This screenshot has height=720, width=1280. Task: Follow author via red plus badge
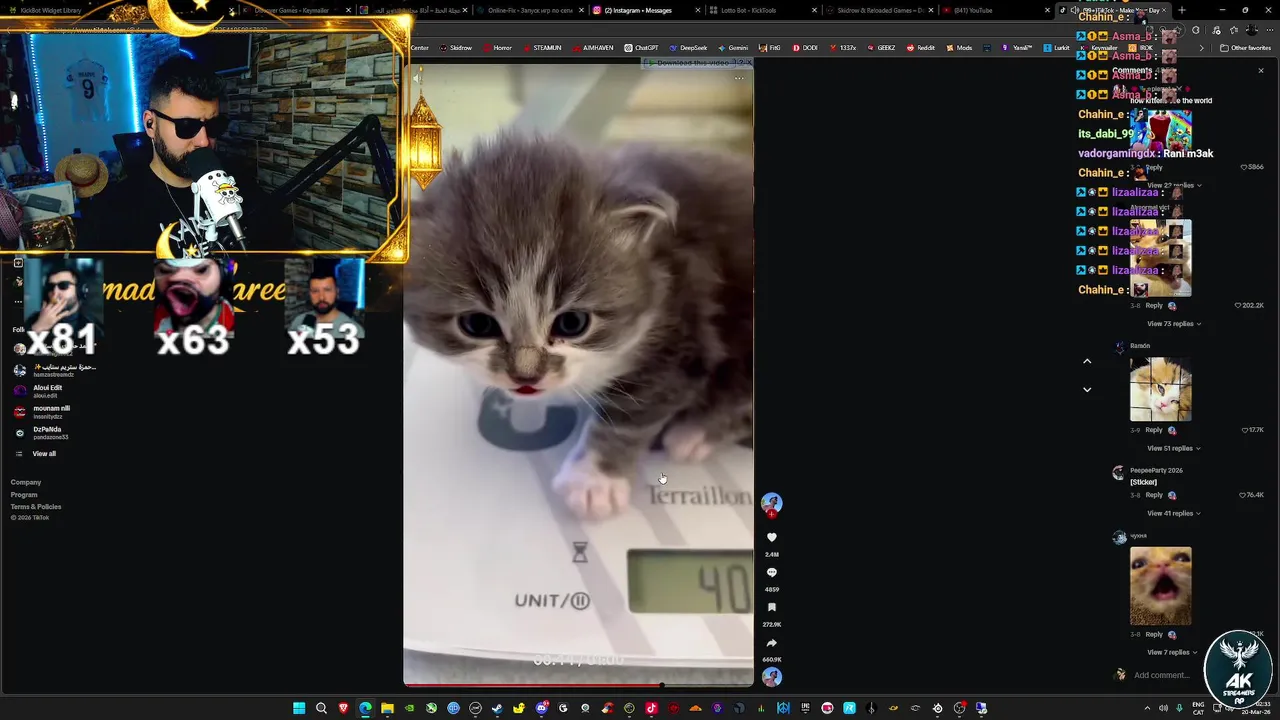[771, 514]
